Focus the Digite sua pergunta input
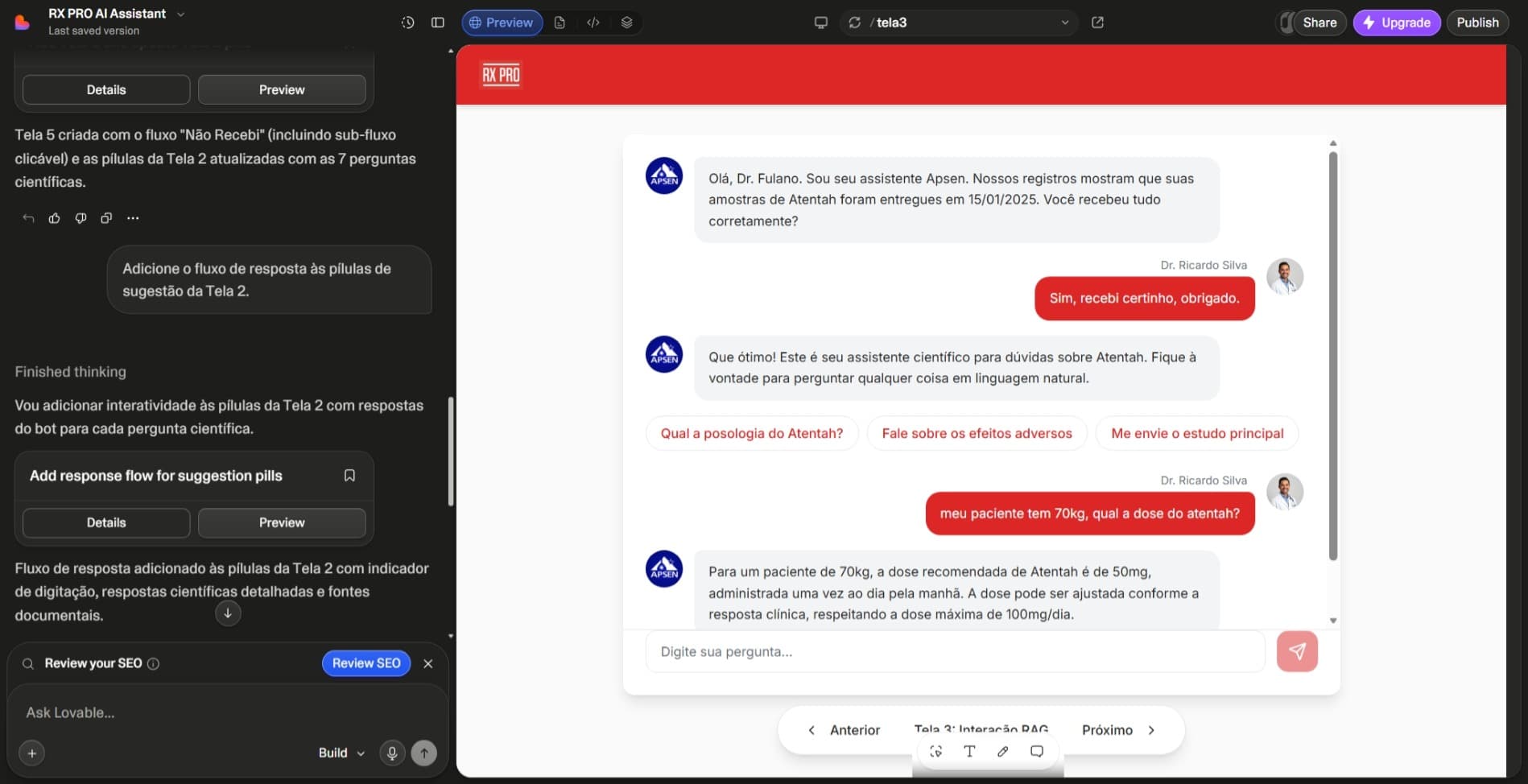Screen dimensions: 1528x784 pos(955,651)
